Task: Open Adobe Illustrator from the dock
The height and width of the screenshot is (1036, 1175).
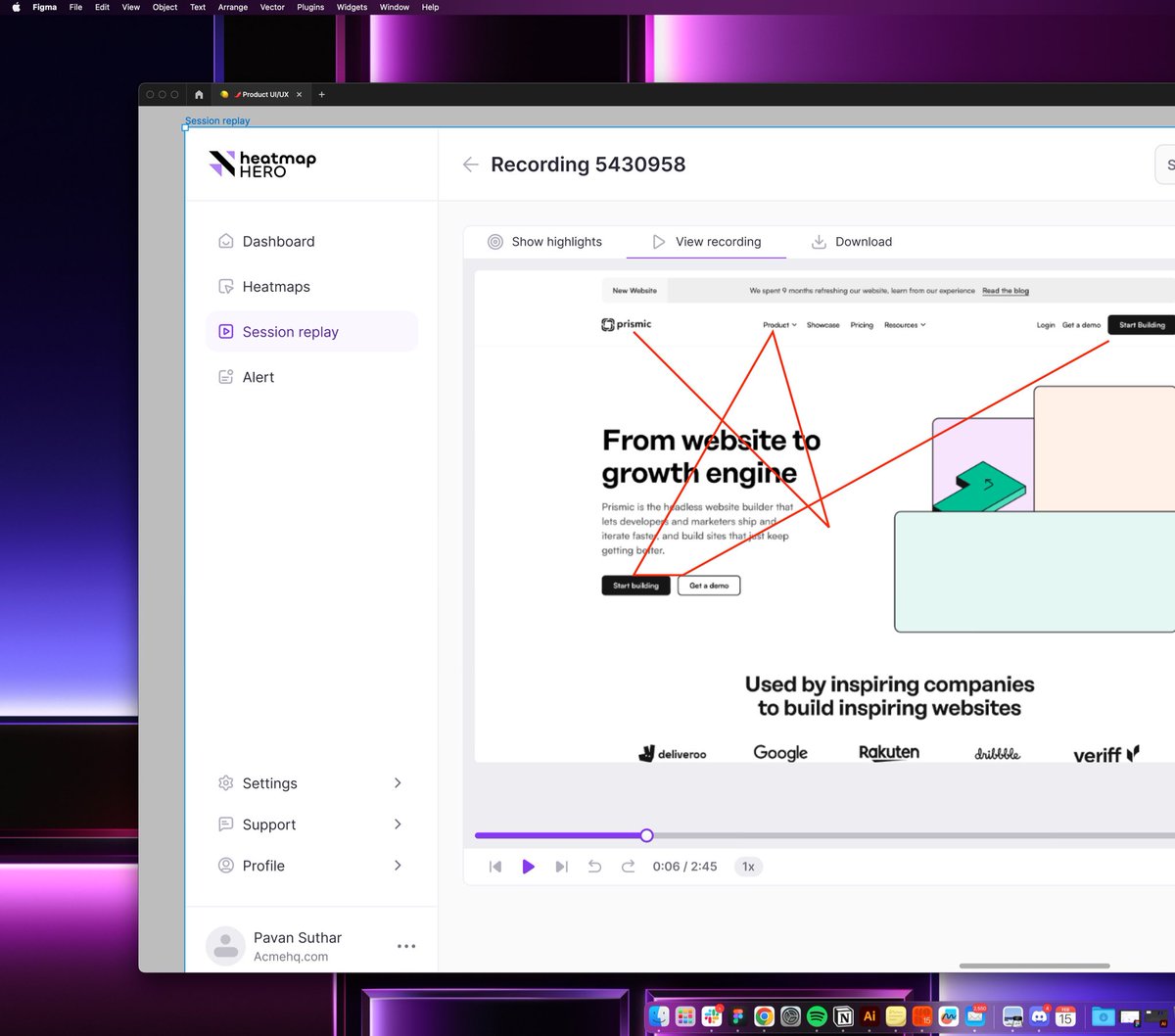Action: 869,1016
